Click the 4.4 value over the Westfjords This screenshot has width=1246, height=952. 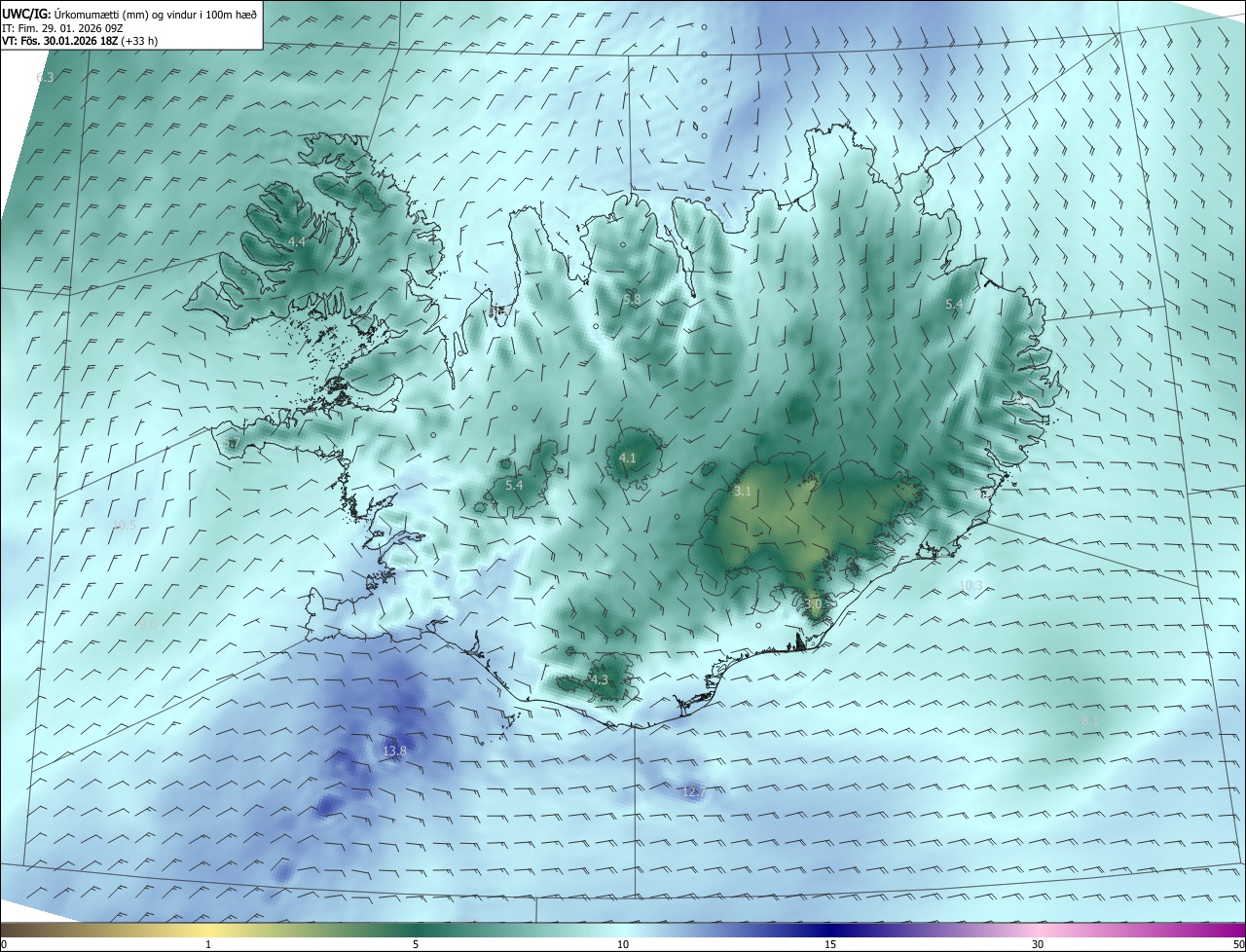297,241
